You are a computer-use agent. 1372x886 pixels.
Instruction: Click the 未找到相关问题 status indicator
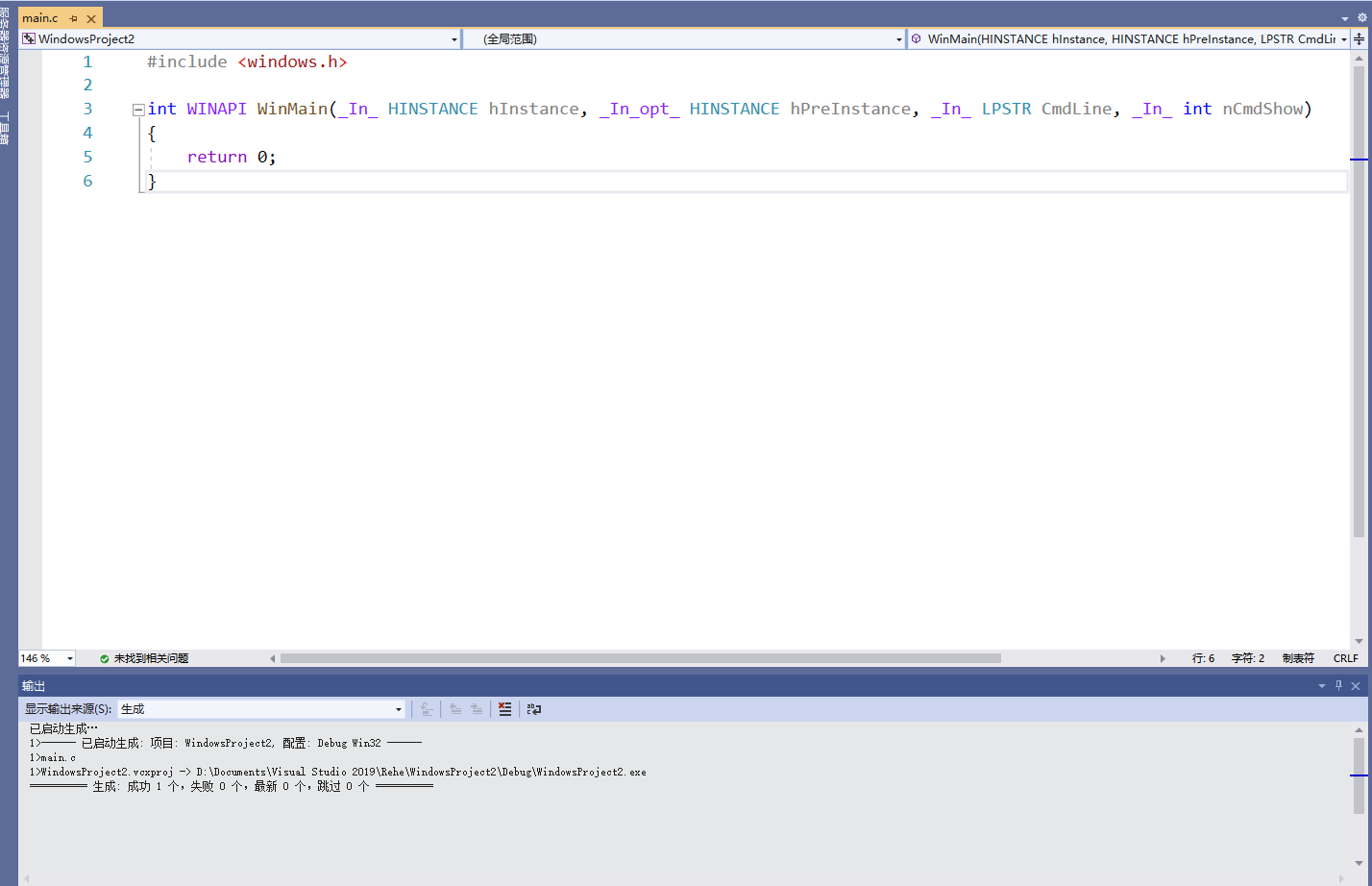(x=151, y=658)
